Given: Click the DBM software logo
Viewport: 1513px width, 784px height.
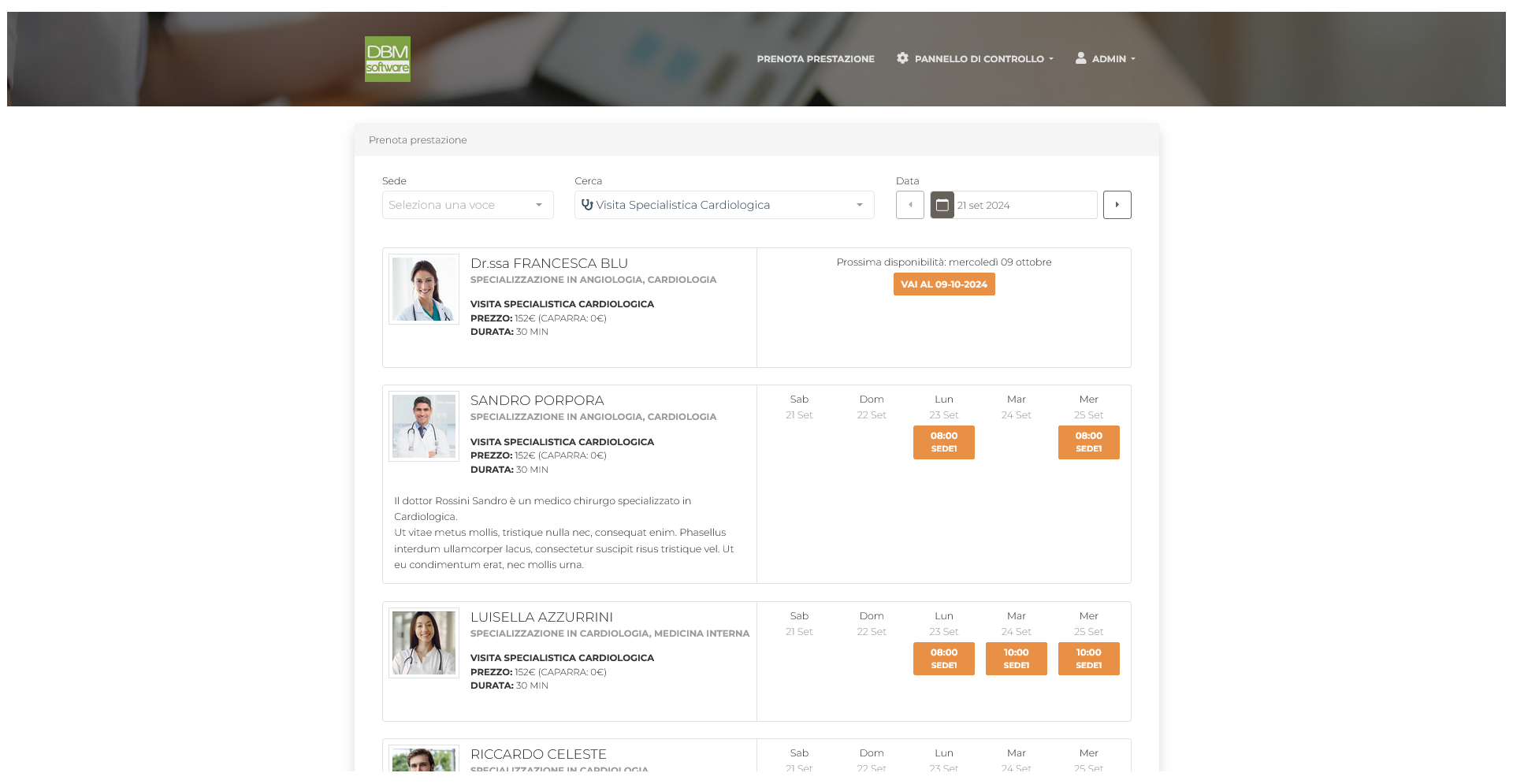Looking at the screenshot, I should point(388,59).
